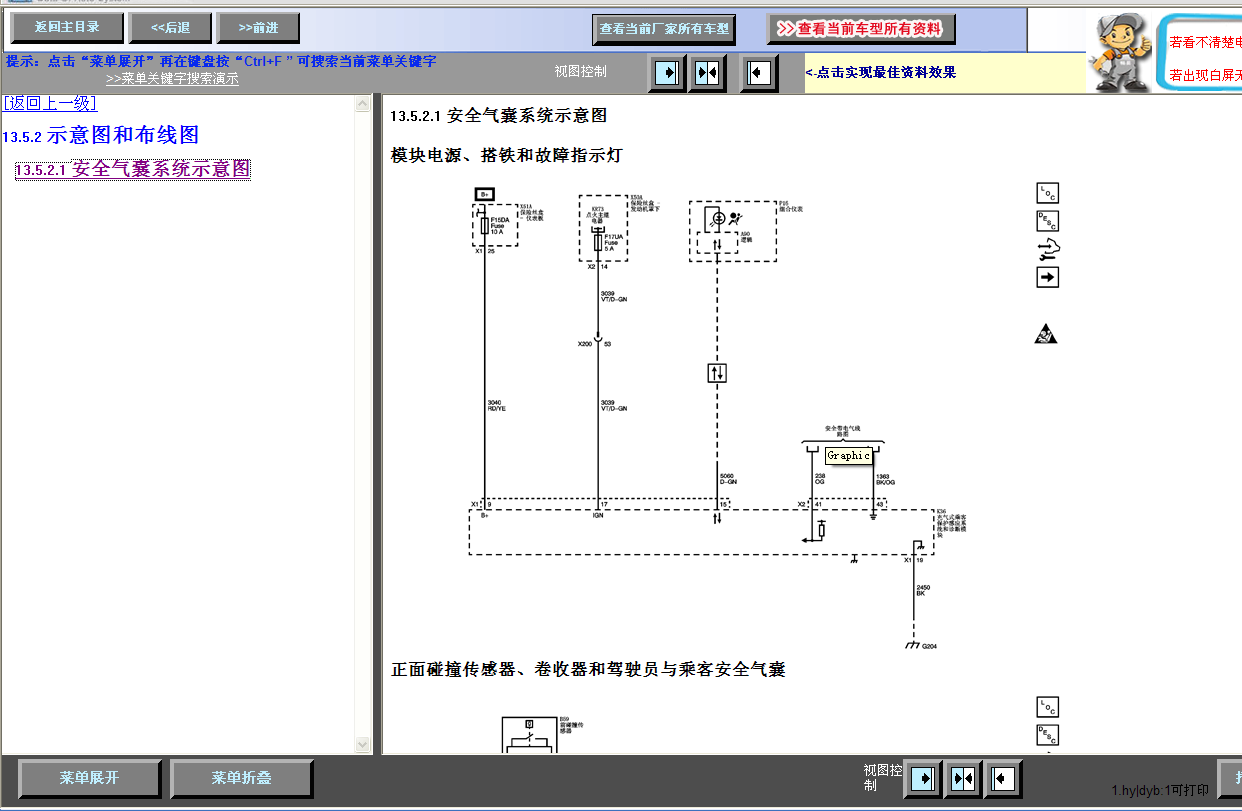Image resolution: width=1242 pixels, height=811 pixels.
Task: Click right-arrow view icon in top 视图控制 group
Action: [x=667, y=73]
